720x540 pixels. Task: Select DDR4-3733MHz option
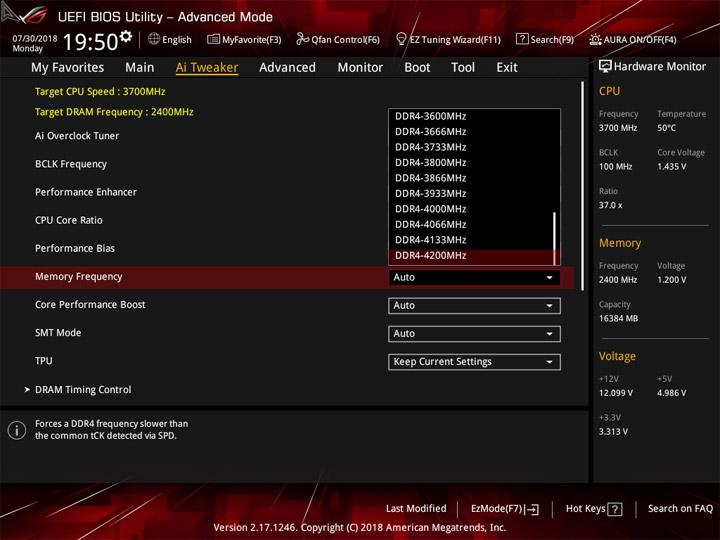pyautogui.click(x=471, y=147)
